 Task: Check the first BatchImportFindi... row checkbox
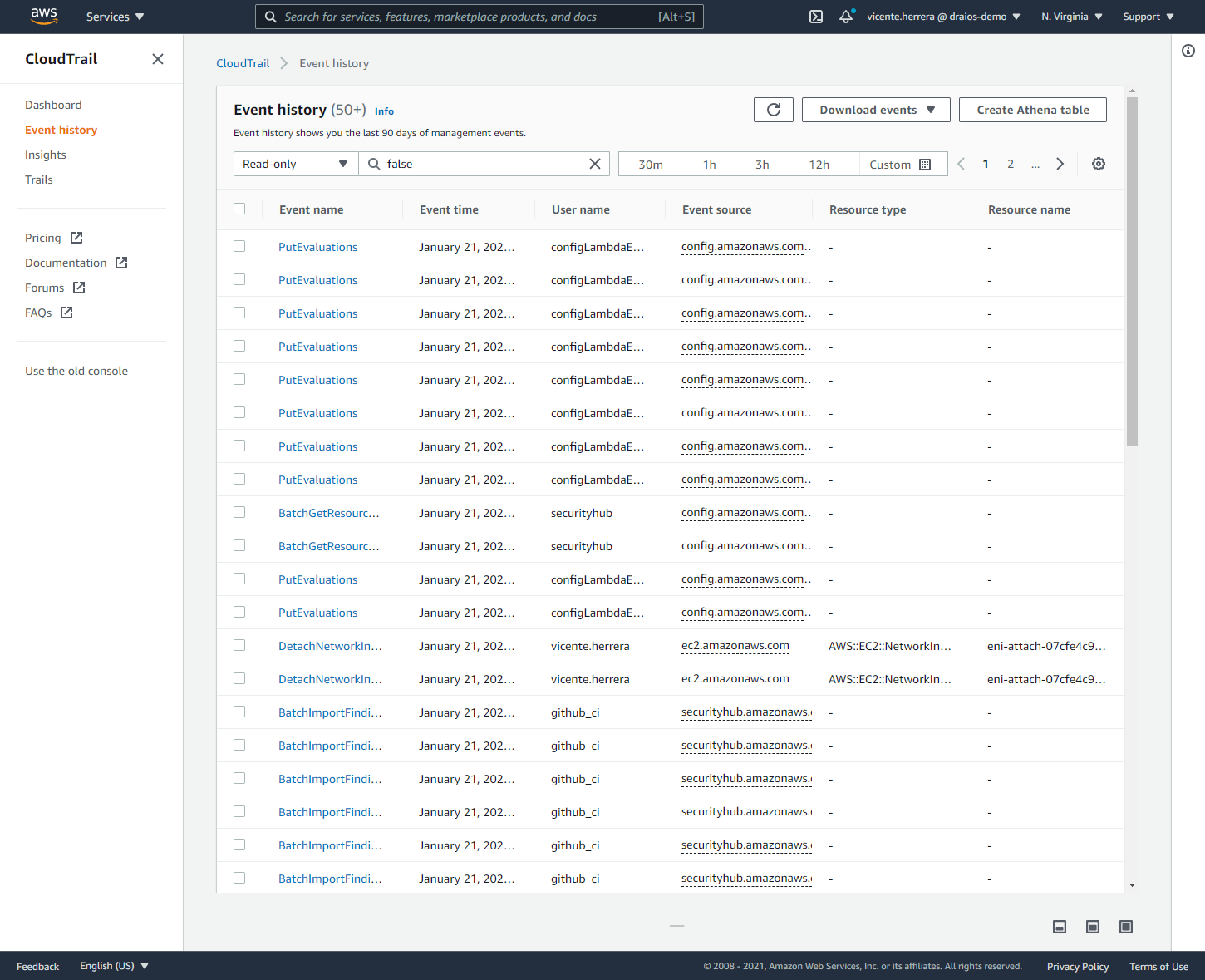point(239,712)
